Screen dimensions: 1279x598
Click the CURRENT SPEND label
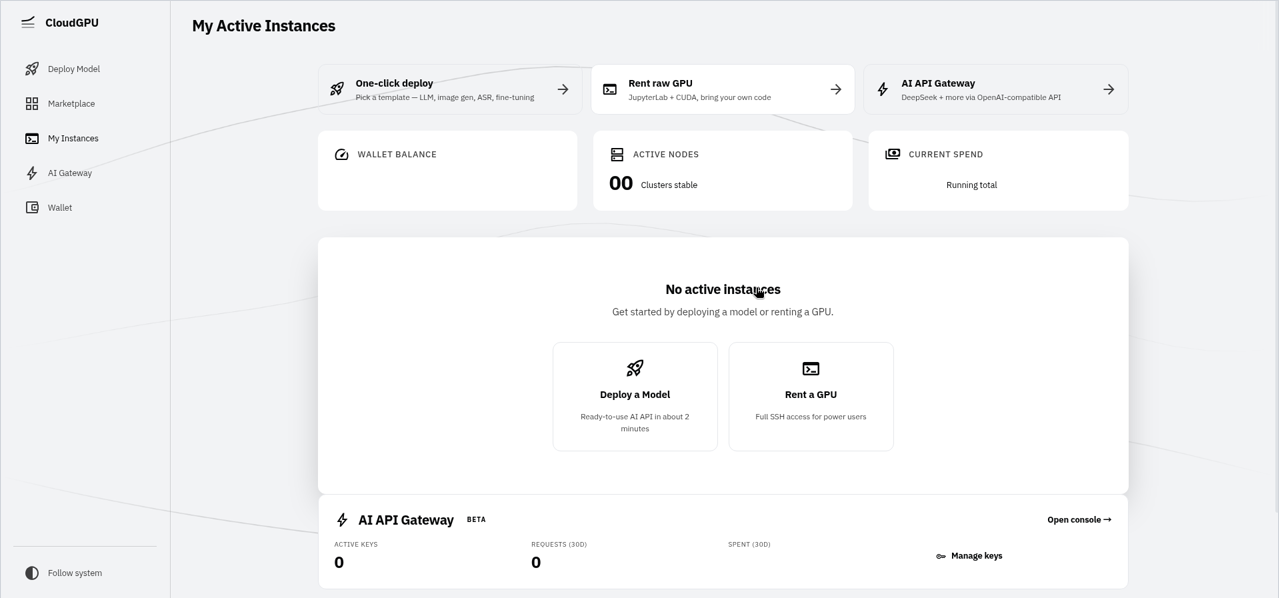click(946, 154)
